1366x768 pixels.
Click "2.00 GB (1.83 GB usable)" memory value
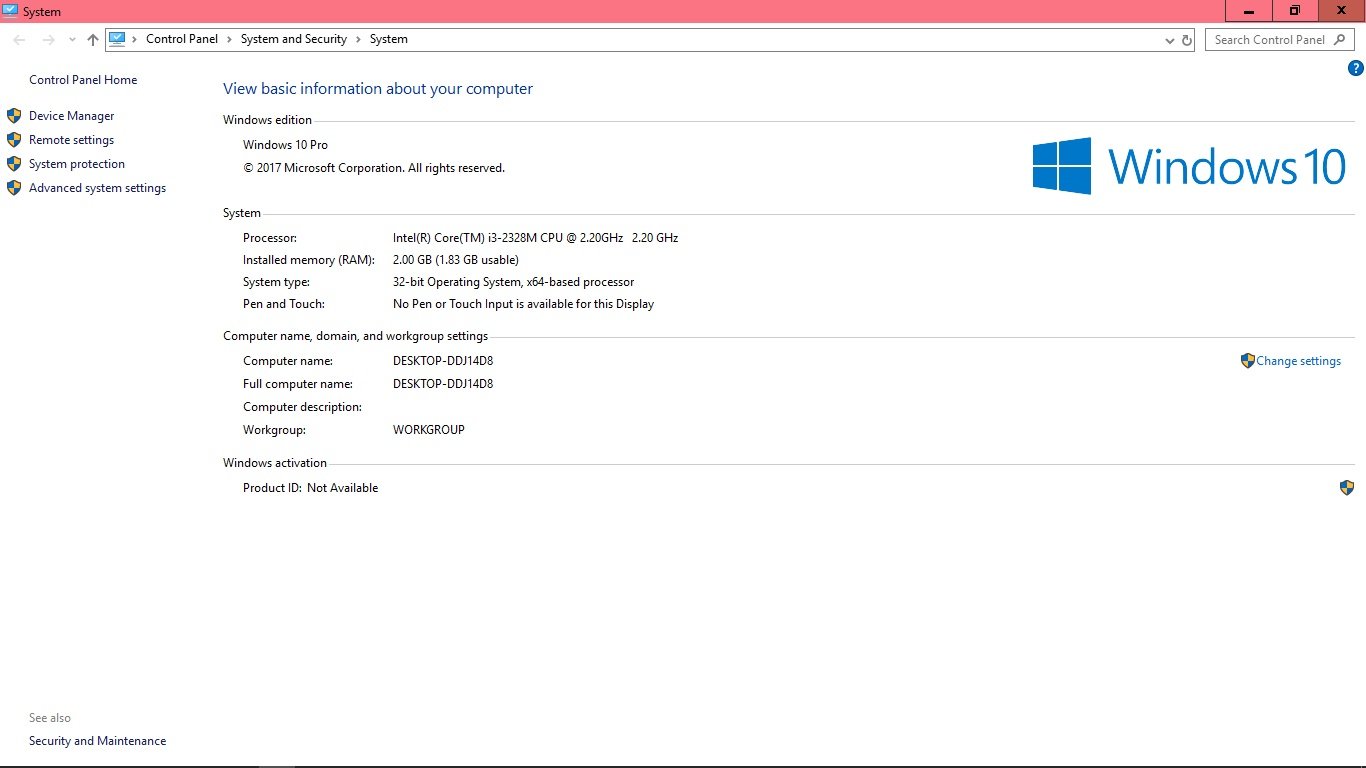tap(456, 260)
